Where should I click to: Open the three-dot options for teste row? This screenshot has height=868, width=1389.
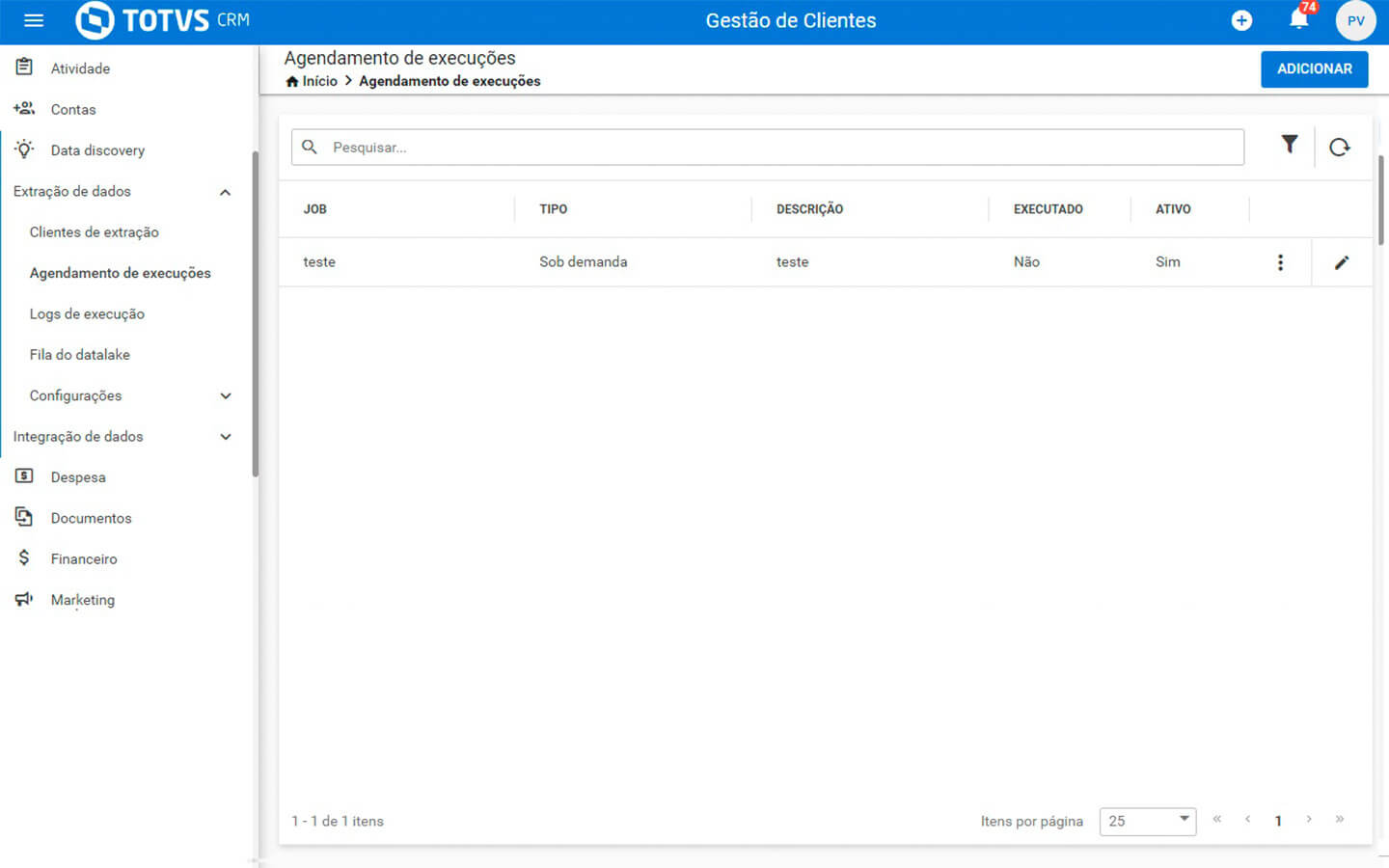point(1280,262)
